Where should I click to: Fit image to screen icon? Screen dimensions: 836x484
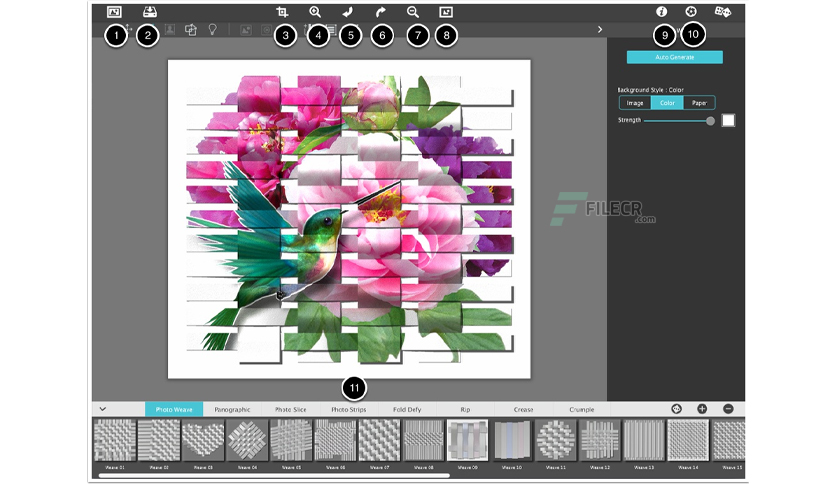(446, 12)
